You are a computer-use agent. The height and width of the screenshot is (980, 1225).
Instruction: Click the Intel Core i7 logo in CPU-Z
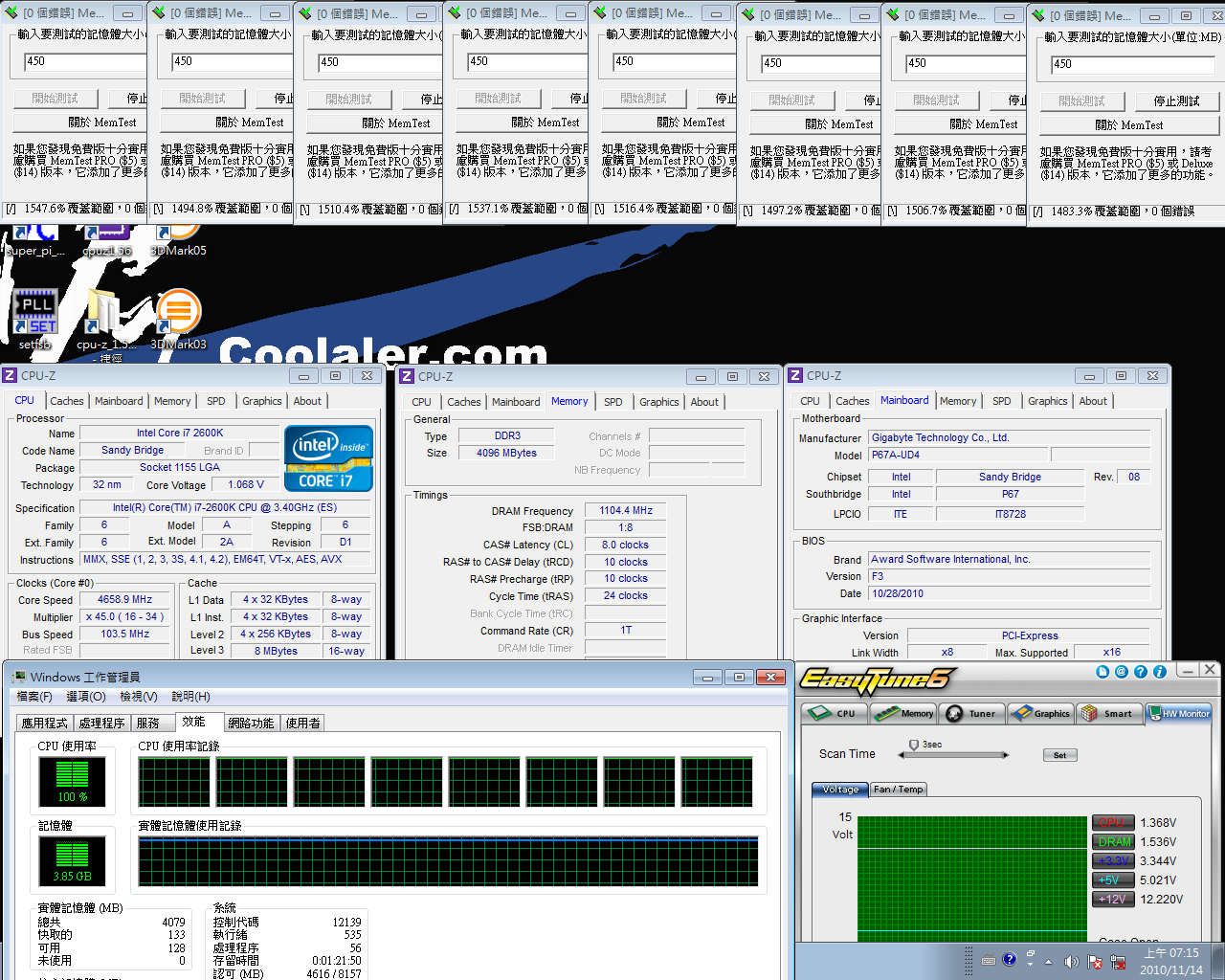point(328,458)
